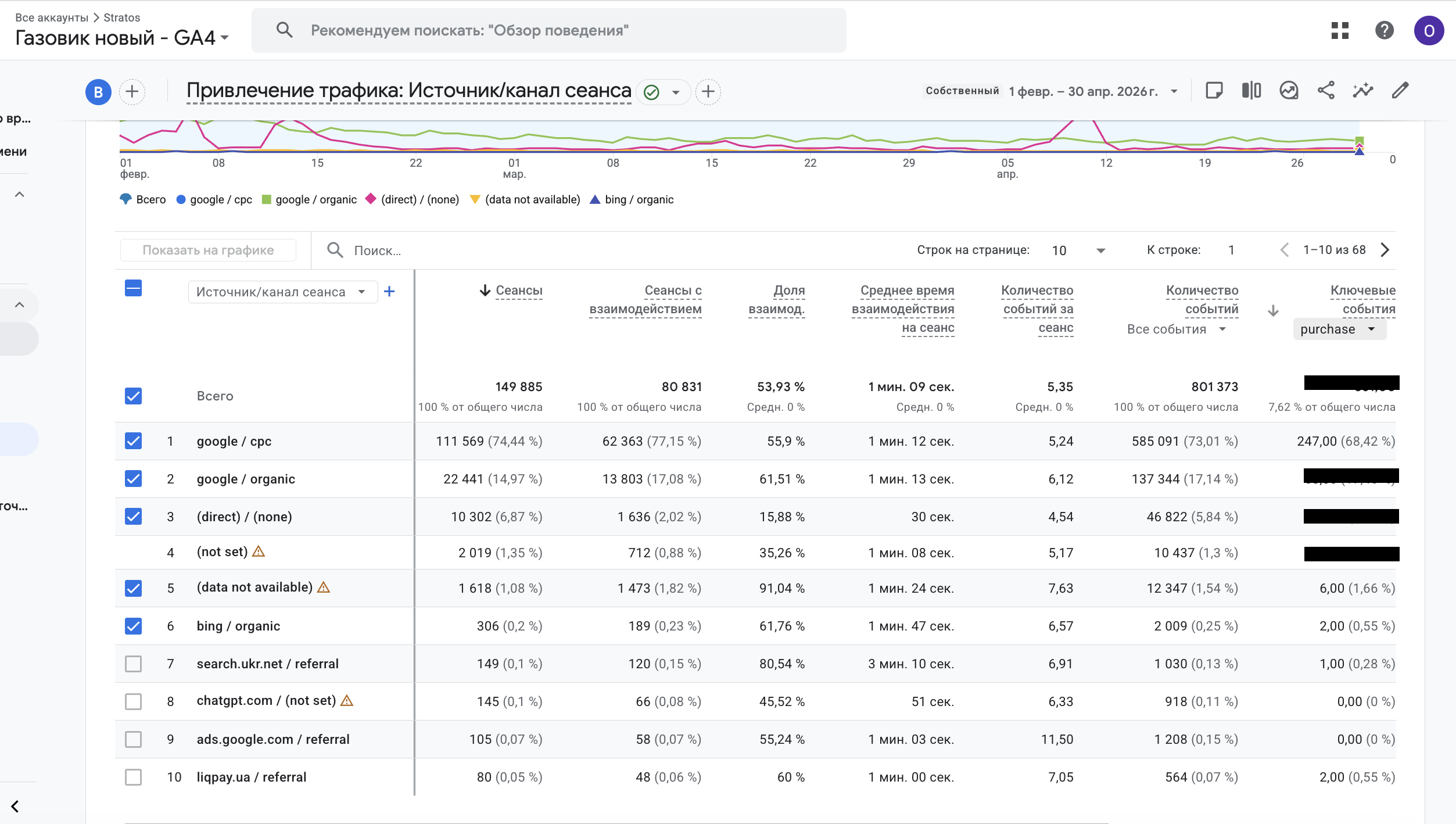This screenshot has width=1456, height=824.
Task: Add a filter with the plus after the title
Action: click(708, 92)
